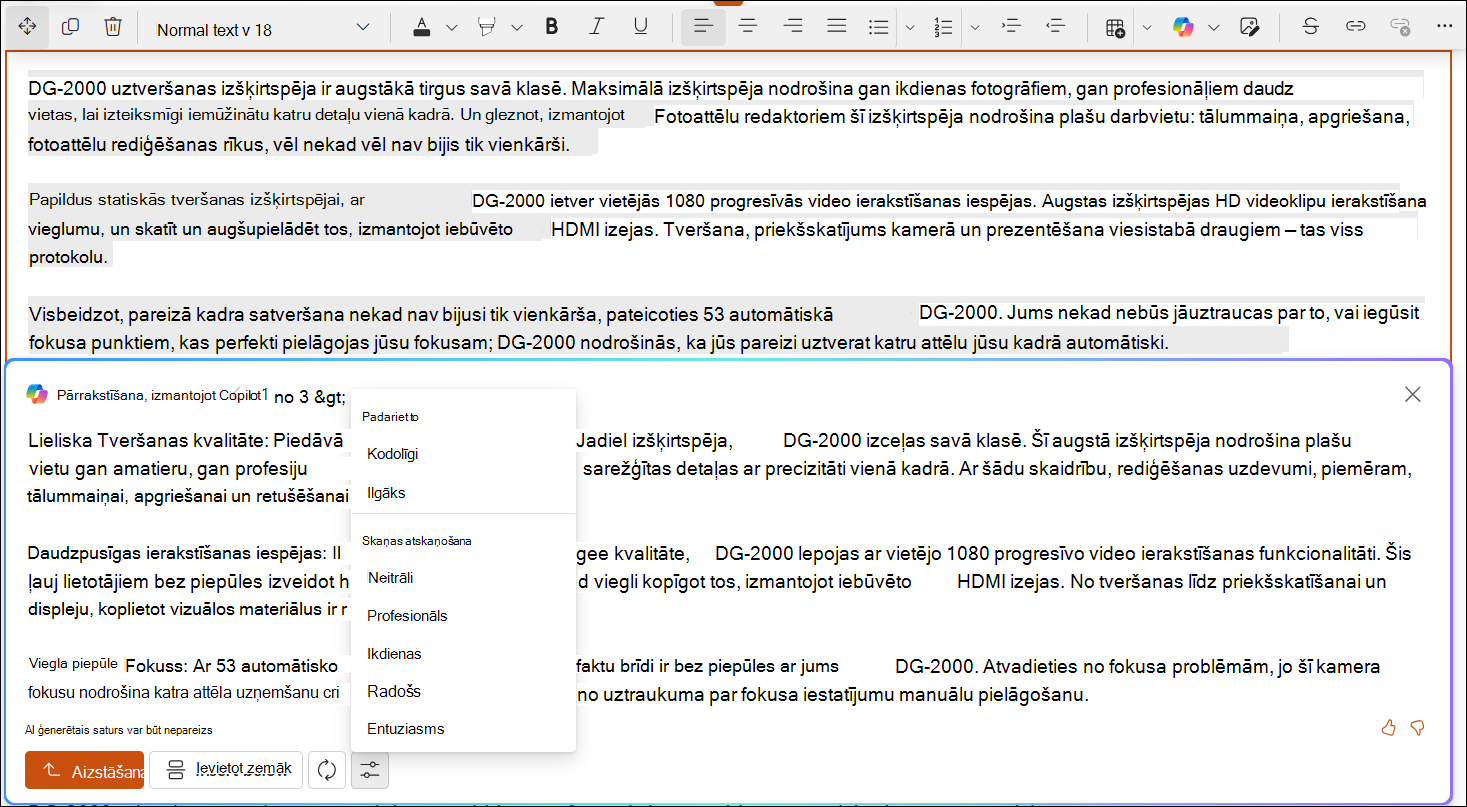Align text to the left
Screen dimensions: 1467x807
click(x=703, y=27)
